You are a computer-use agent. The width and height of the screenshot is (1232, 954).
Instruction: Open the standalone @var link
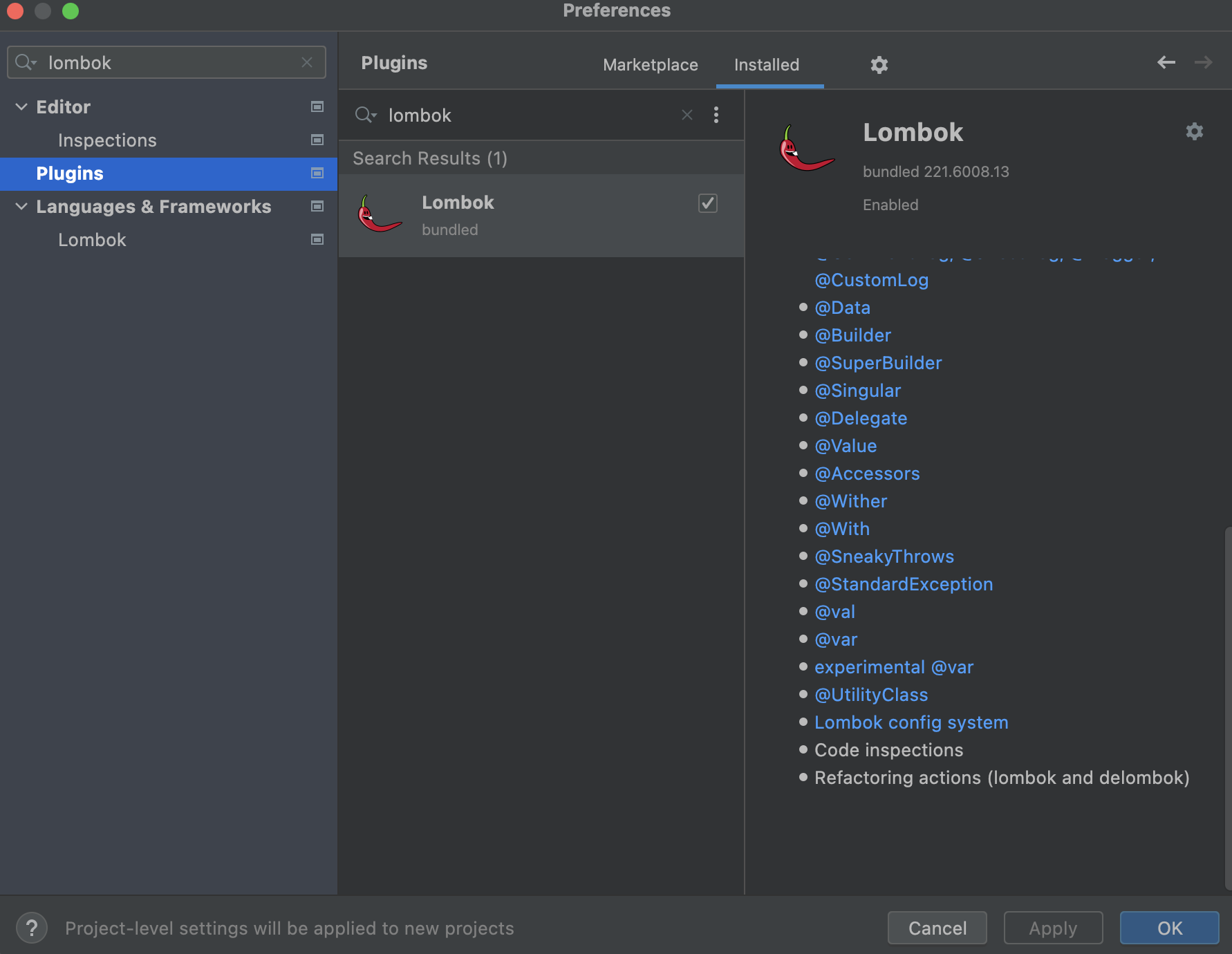click(x=836, y=639)
